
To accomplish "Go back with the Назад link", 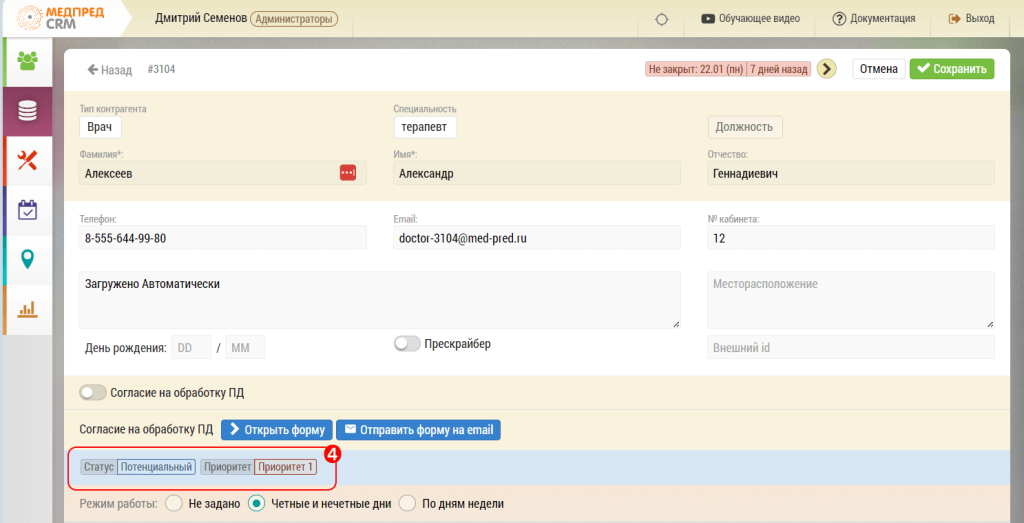I will point(110,69).
